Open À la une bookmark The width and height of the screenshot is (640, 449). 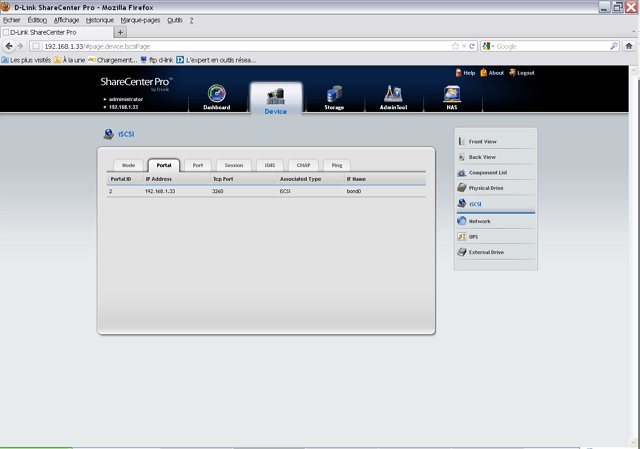click(x=69, y=60)
